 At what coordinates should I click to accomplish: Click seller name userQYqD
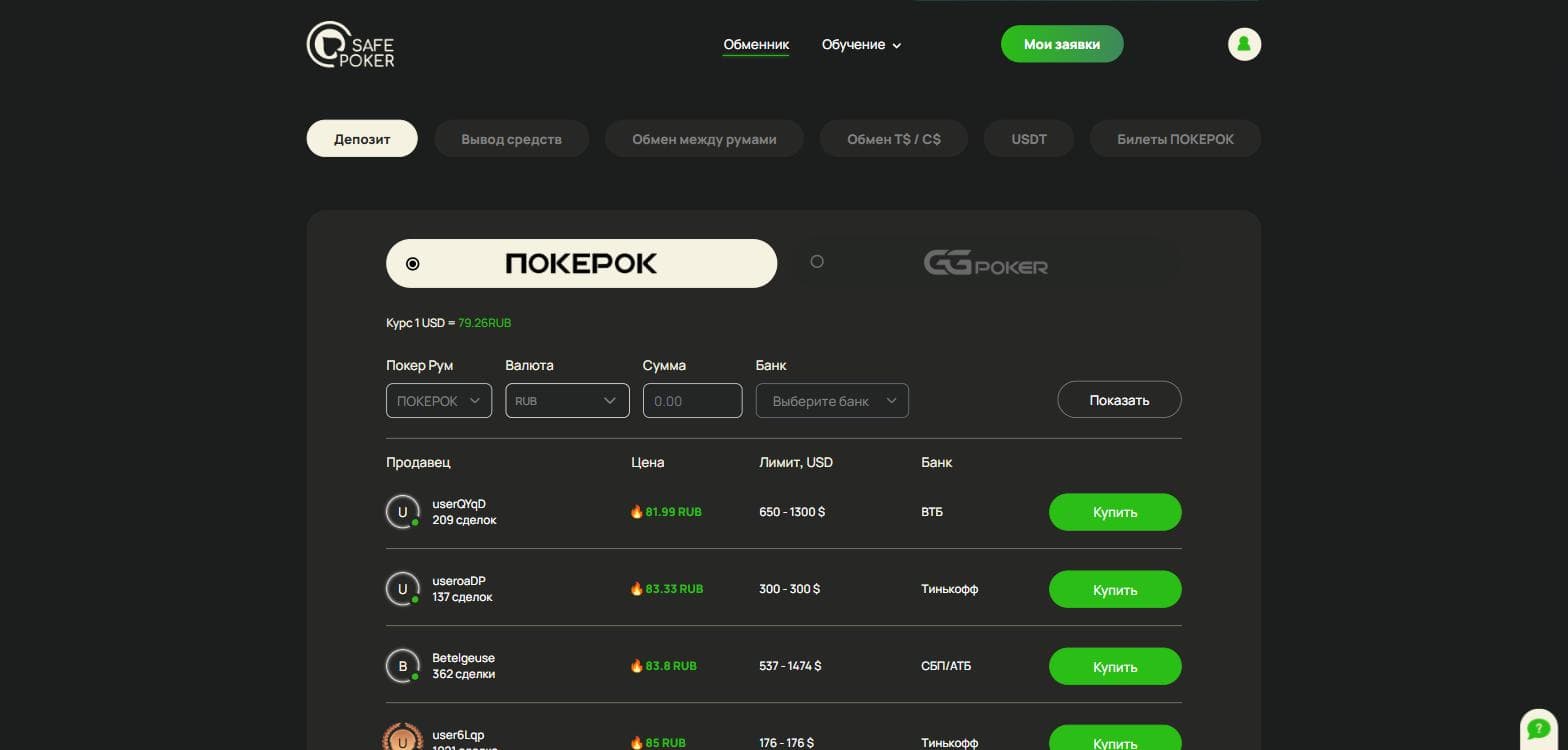459,504
